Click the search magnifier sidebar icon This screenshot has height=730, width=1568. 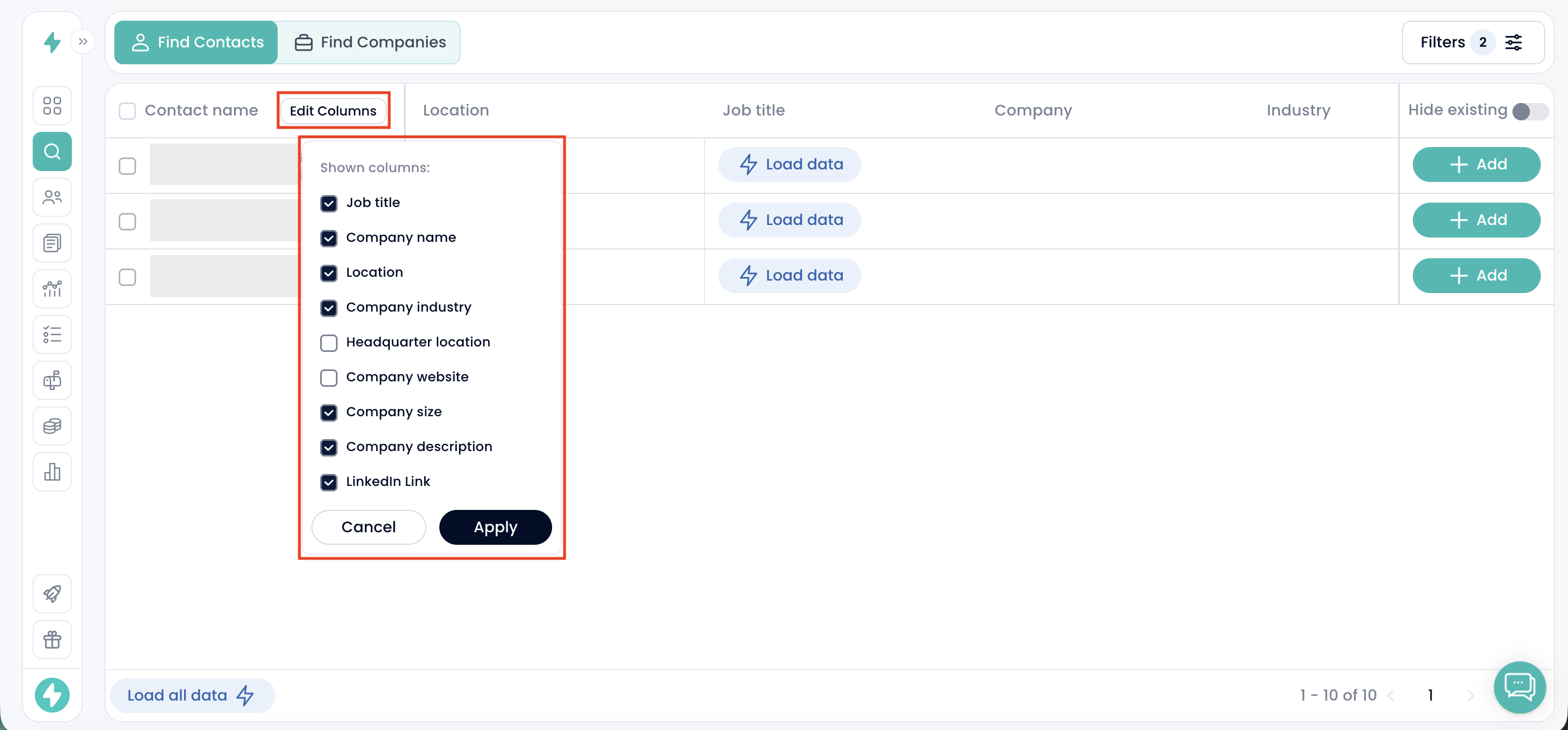(52, 151)
